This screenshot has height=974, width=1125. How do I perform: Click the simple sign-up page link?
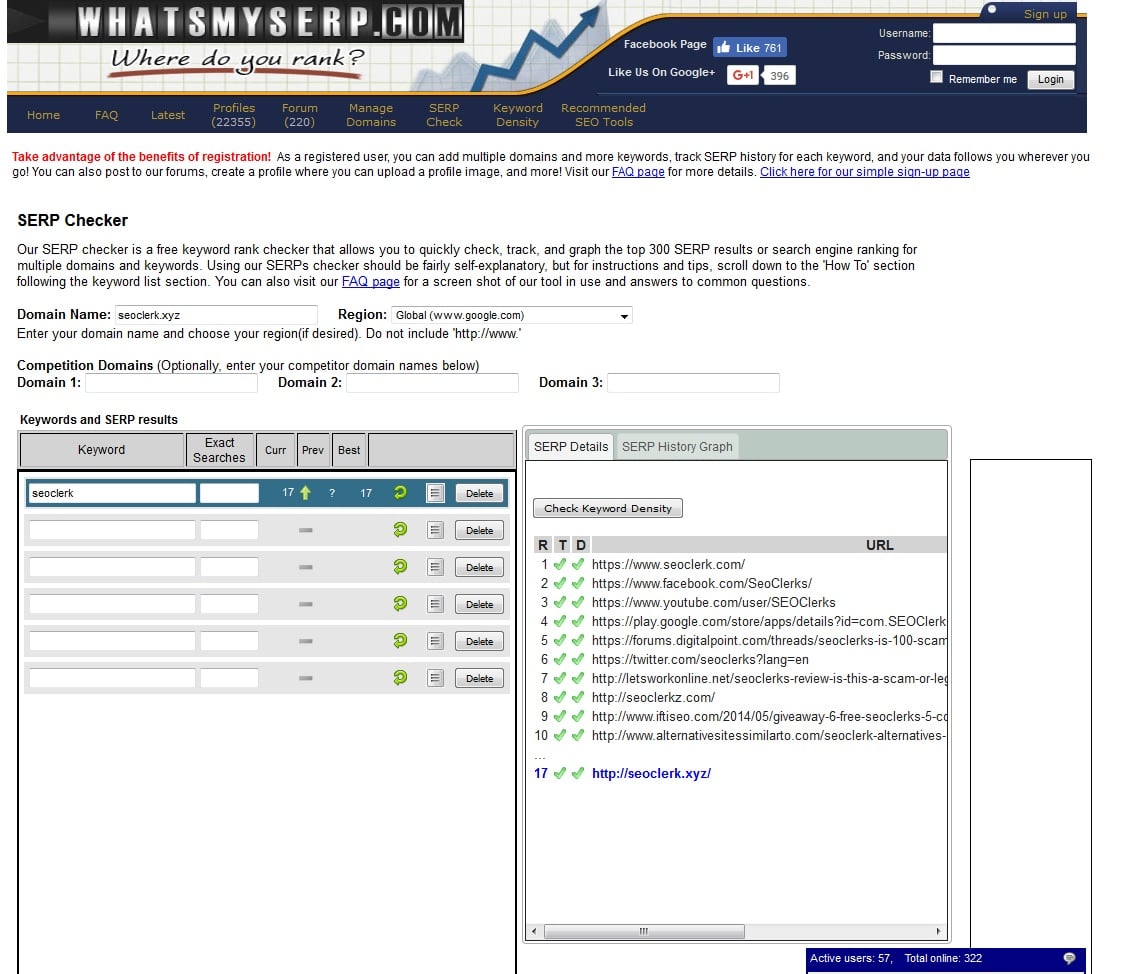point(865,172)
